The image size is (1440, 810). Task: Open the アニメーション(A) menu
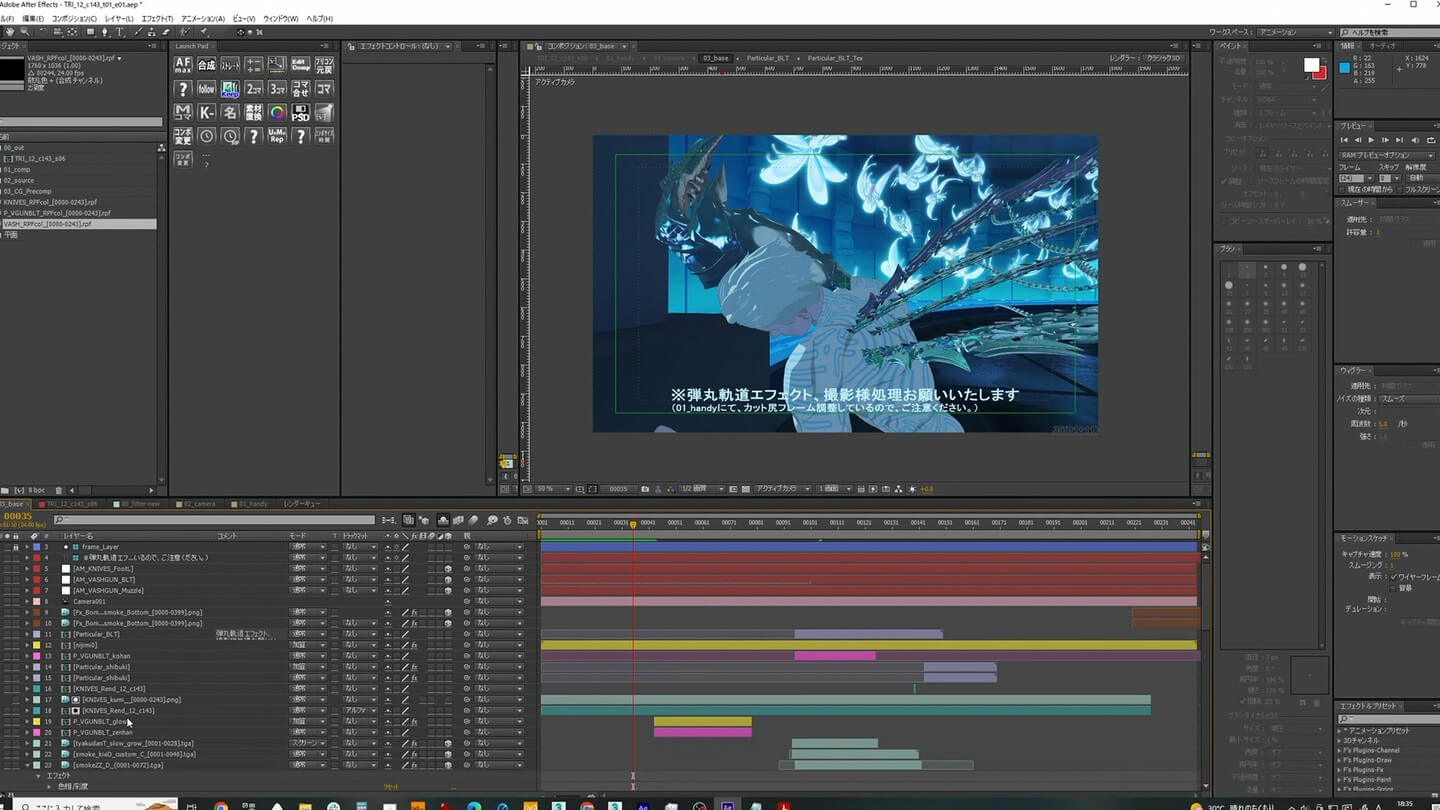tap(203, 19)
